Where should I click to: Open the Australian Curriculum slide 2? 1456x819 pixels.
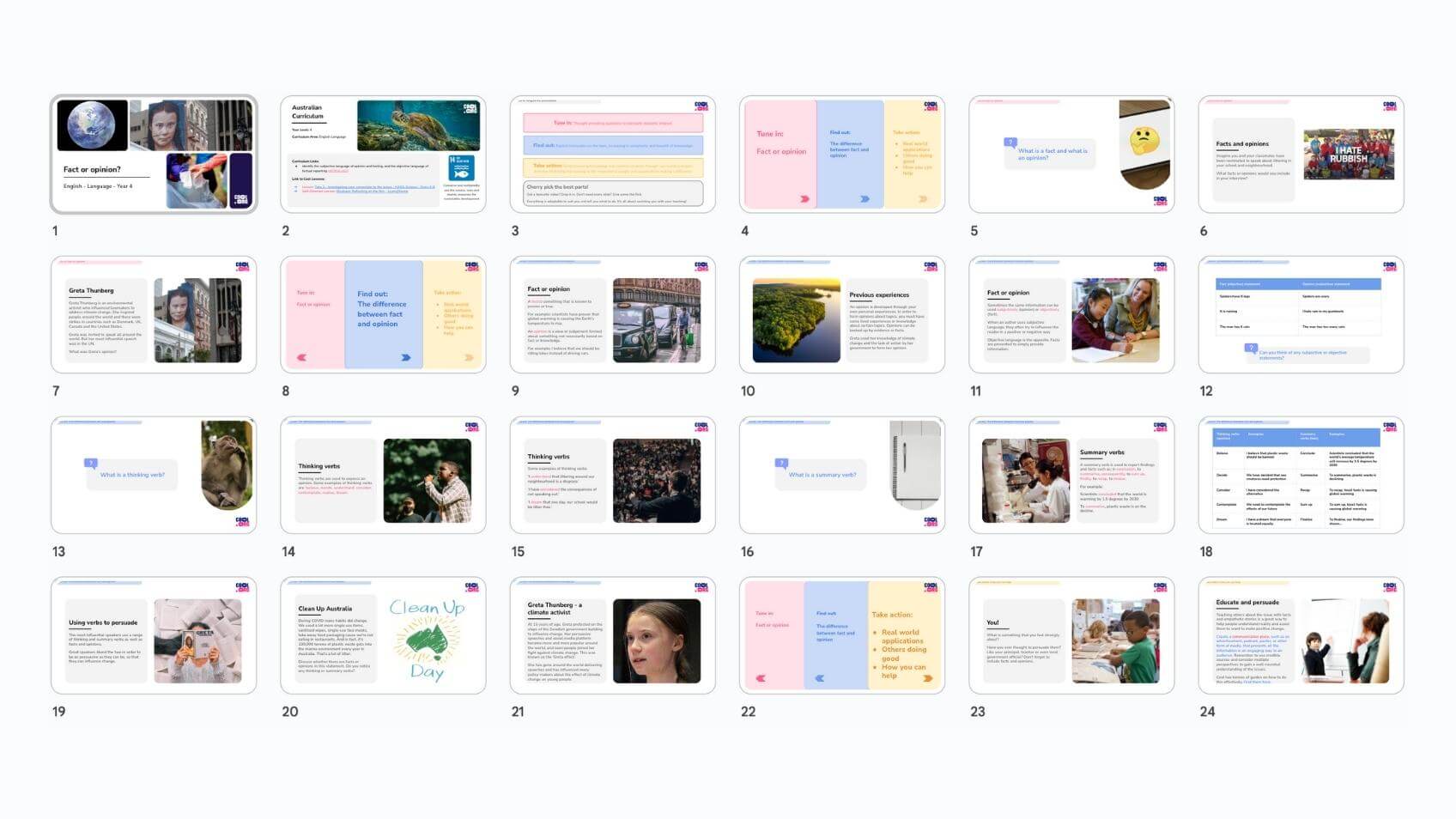[383, 155]
